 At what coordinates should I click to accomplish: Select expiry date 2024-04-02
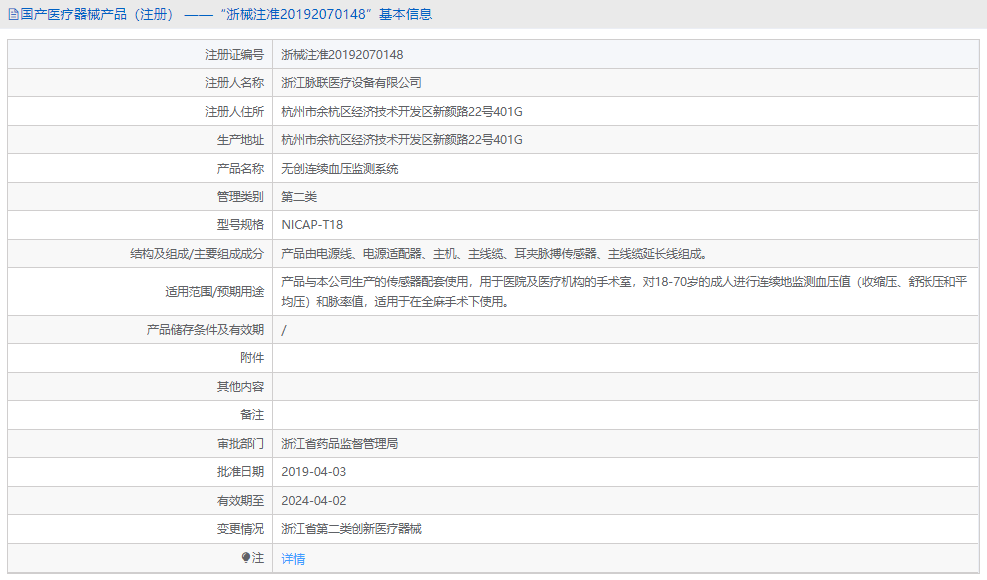(313, 501)
